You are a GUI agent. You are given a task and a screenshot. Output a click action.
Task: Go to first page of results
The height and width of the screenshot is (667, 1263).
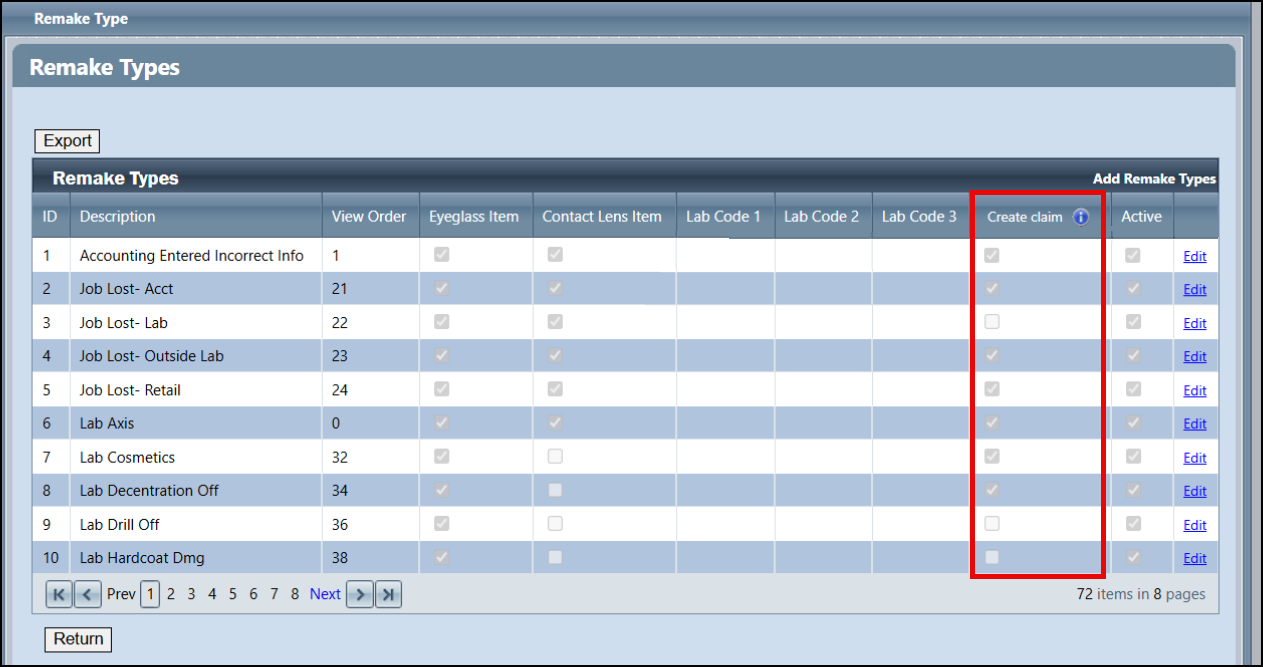[x=59, y=595]
